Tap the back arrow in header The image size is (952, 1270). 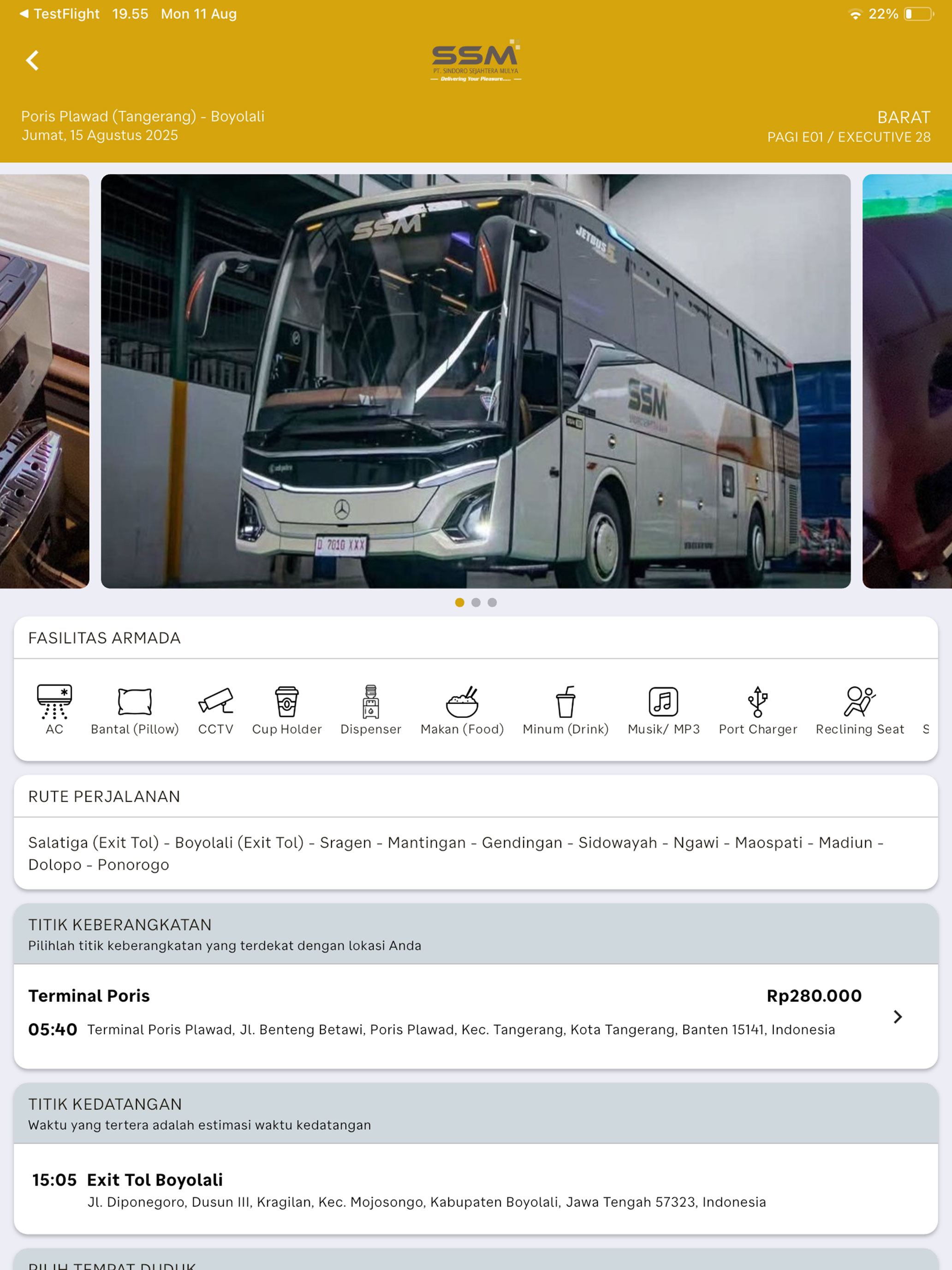pos(32,60)
